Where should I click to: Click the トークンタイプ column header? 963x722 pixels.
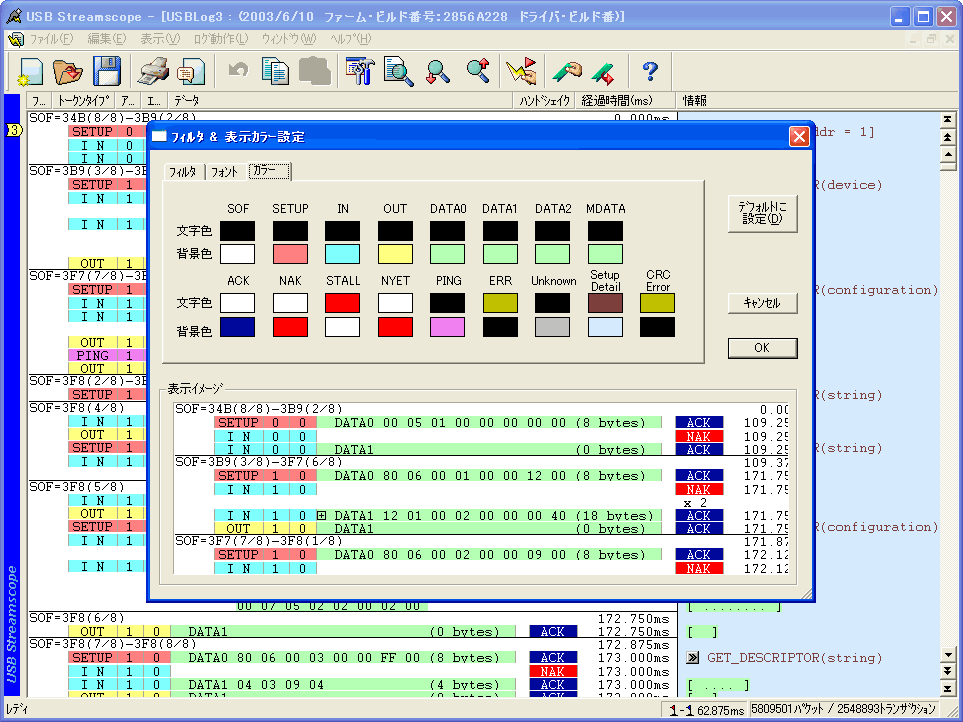[x=84, y=101]
